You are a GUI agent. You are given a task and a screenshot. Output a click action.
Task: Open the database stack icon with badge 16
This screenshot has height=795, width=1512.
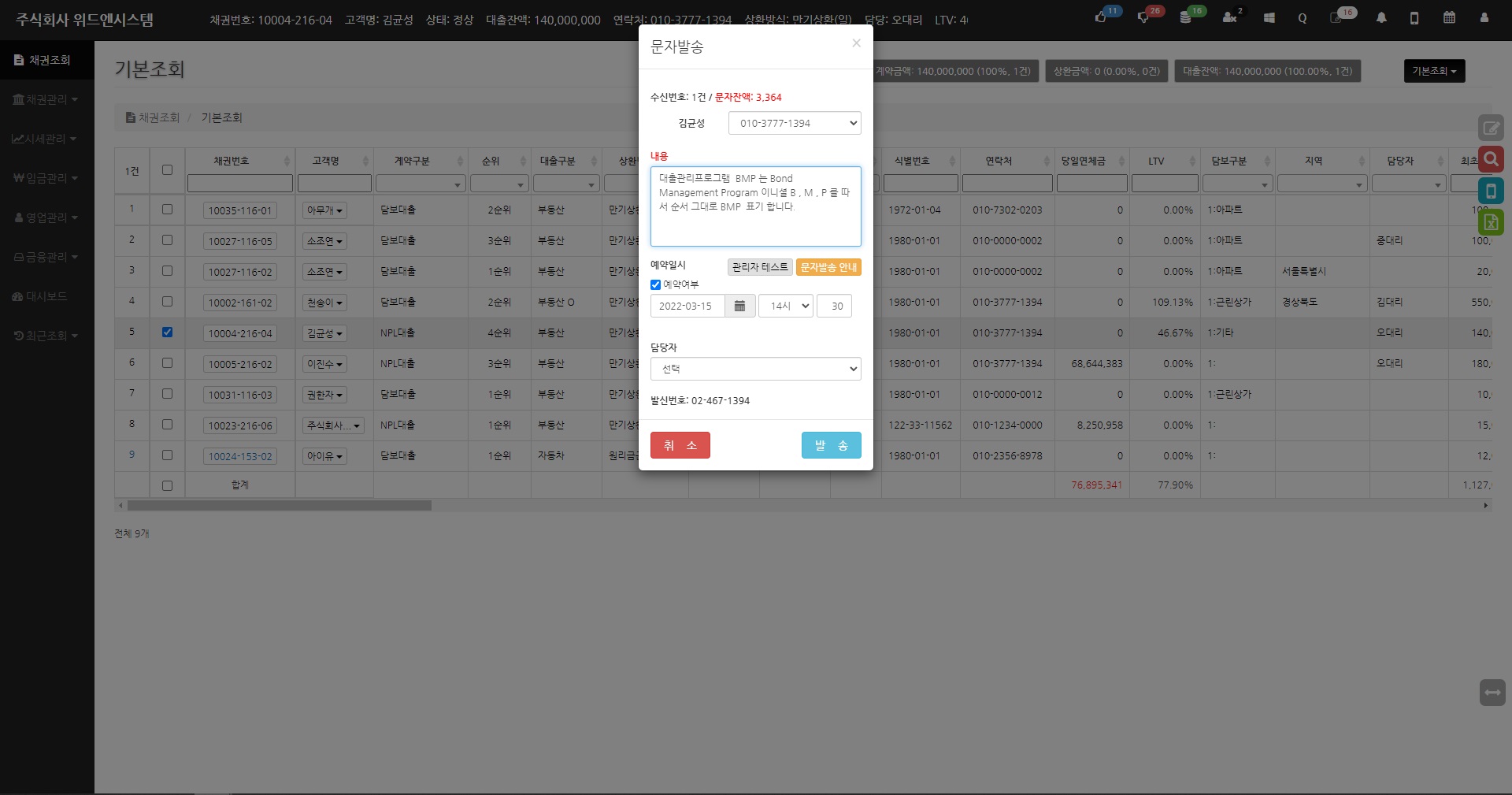click(1186, 17)
